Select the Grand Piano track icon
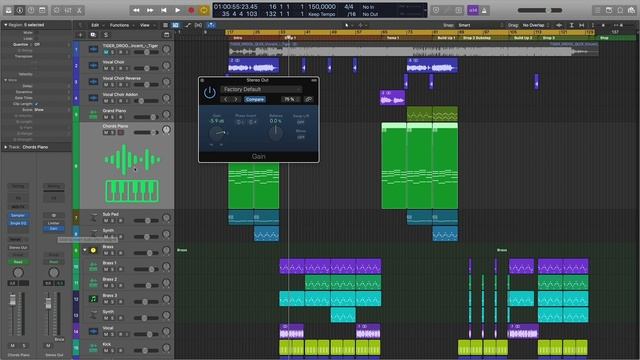 pos(93,114)
